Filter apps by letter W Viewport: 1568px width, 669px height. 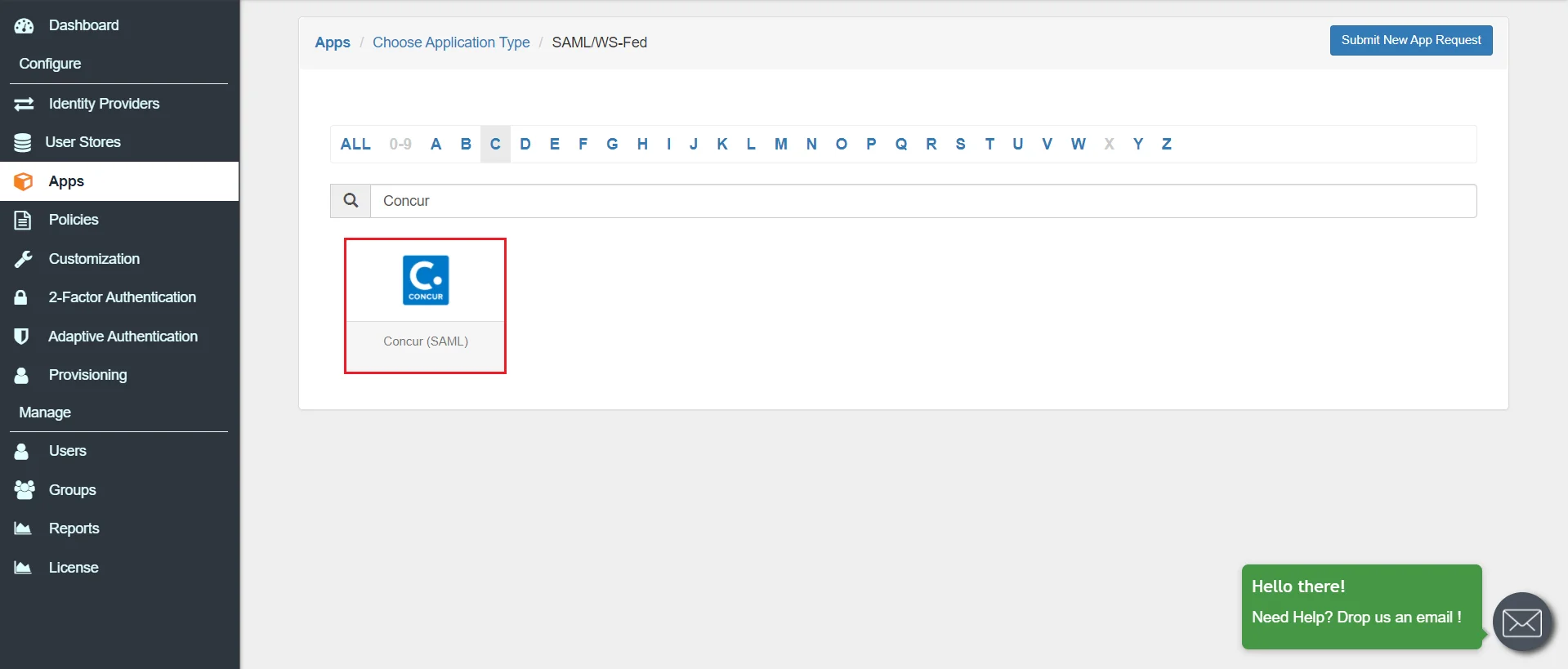click(1079, 144)
